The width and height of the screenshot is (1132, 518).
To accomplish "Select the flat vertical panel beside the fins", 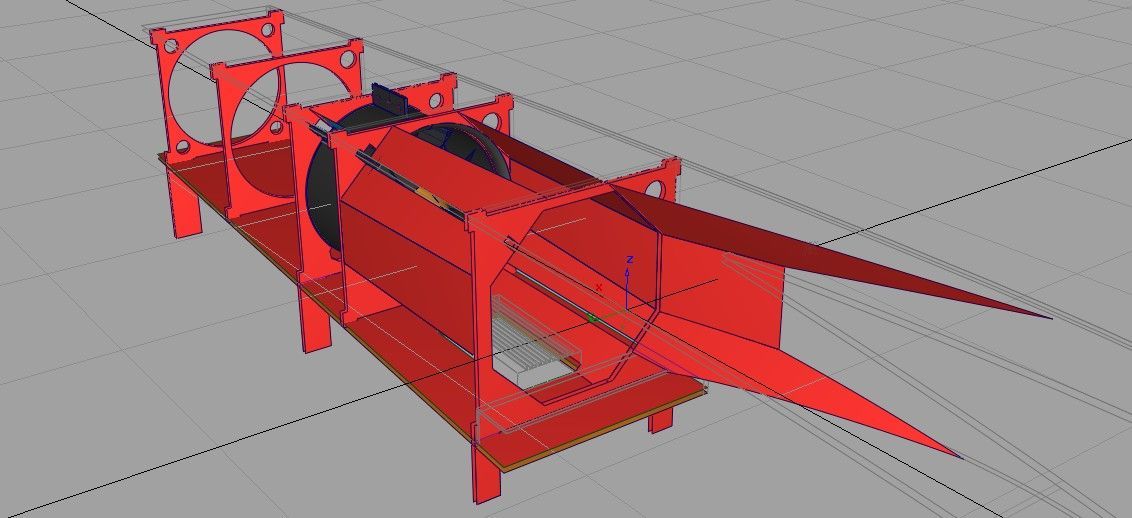I will point(740,300).
